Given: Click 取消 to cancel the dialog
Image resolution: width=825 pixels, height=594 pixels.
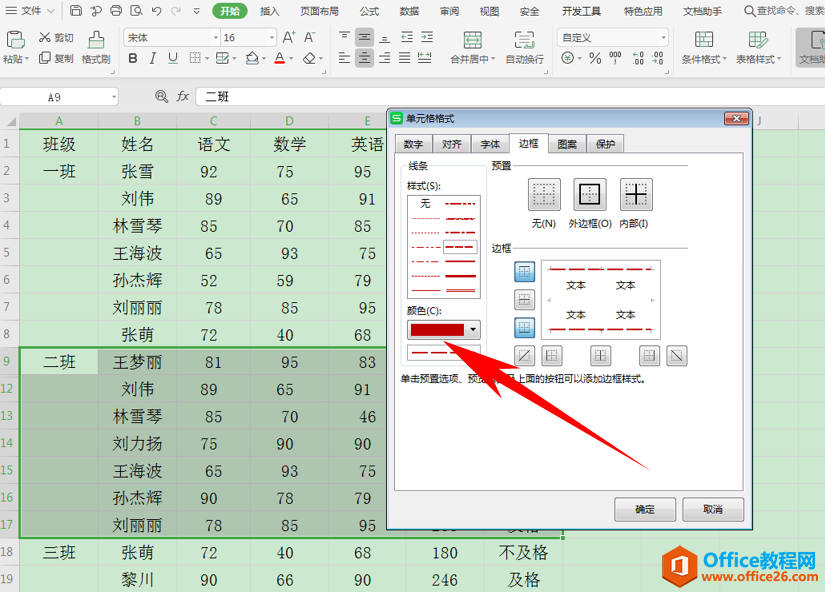Looking at the screenshot, I should [x=712, y=509].
